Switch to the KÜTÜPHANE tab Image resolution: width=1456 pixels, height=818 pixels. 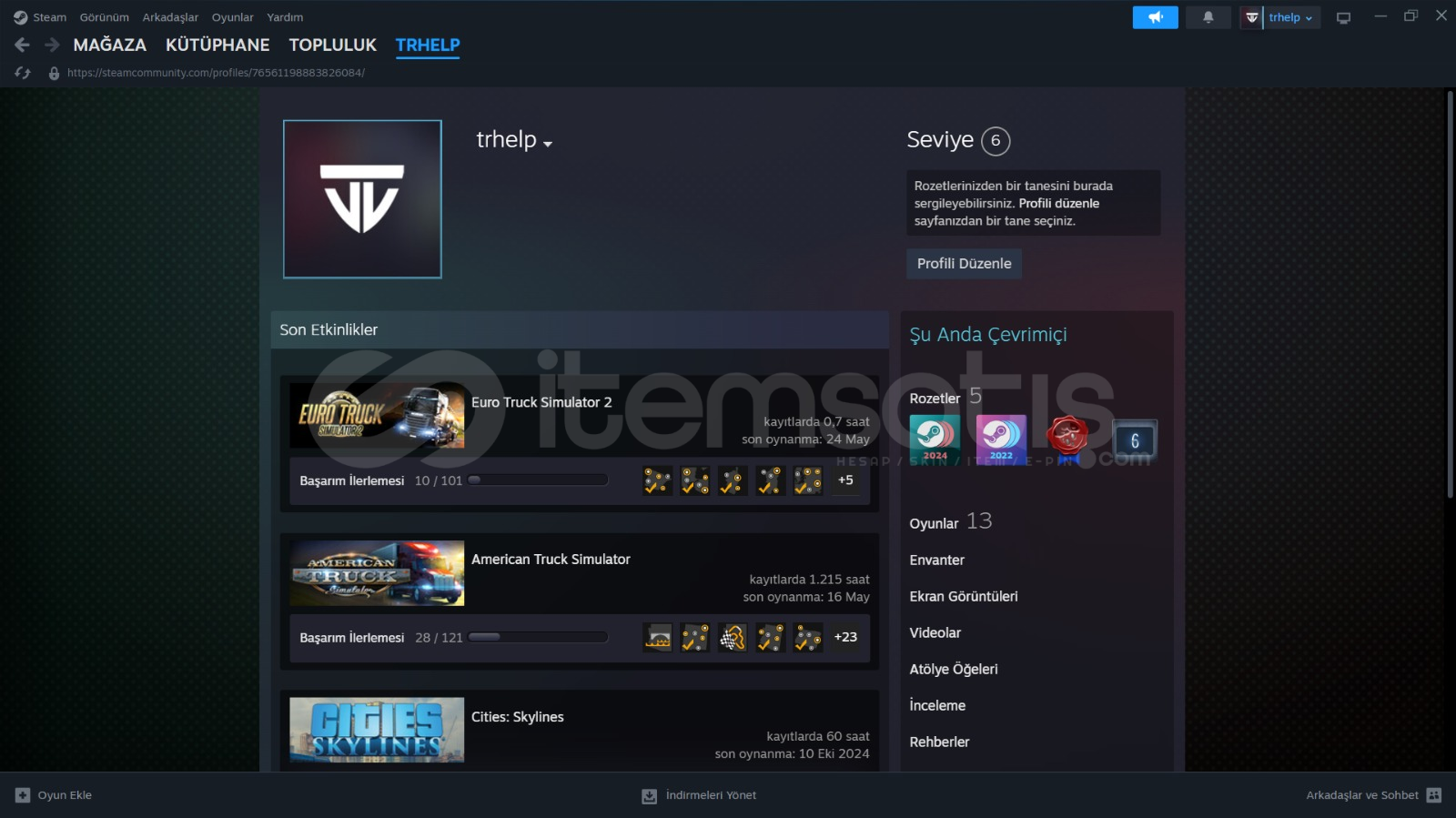click(217, 45)
